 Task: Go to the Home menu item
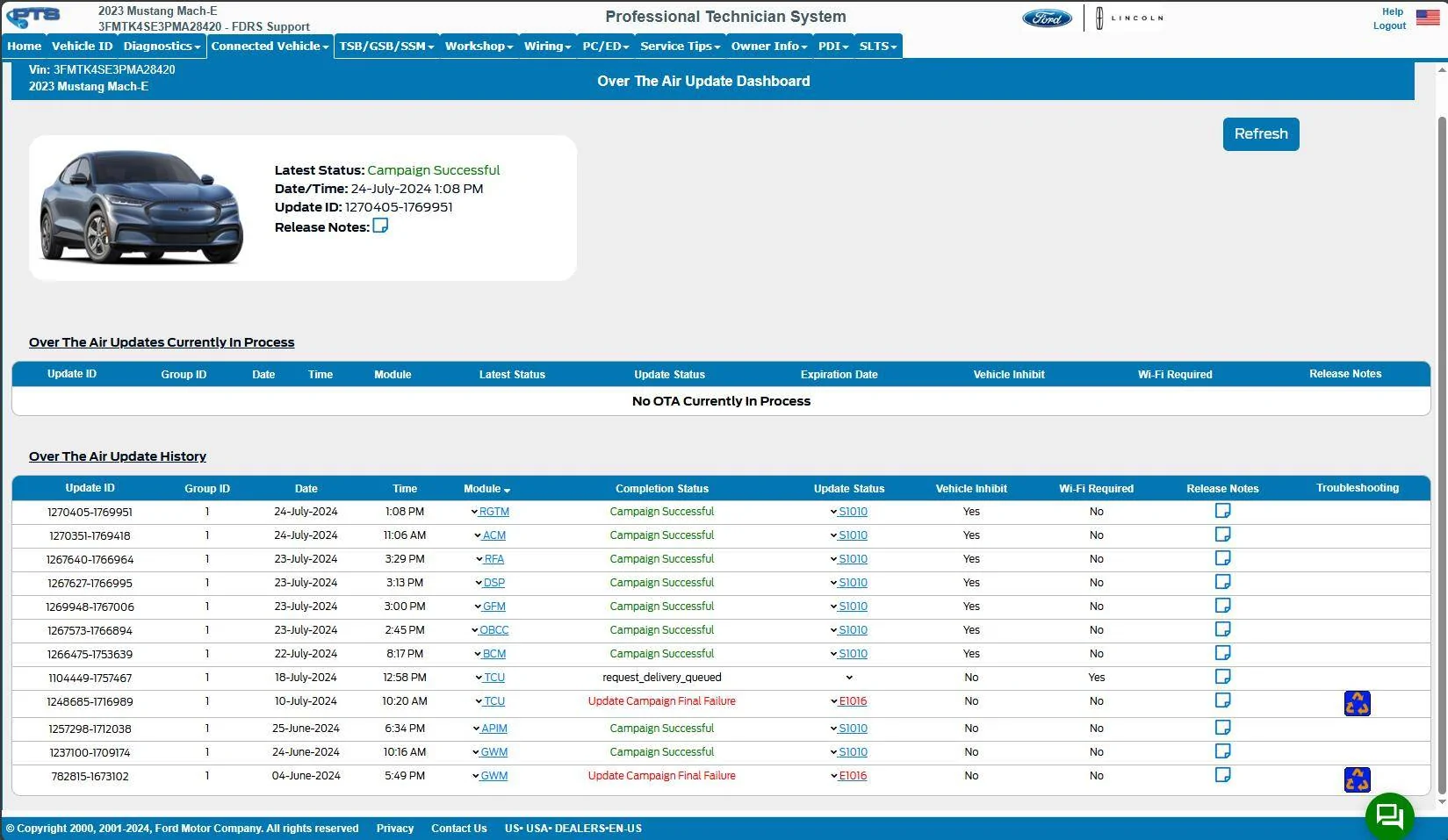[x=25, y=47]
